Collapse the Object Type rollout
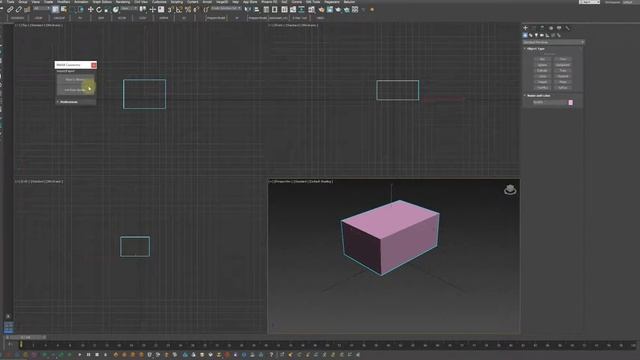This screenshot has width=640, height=360. tap(536, 49)
